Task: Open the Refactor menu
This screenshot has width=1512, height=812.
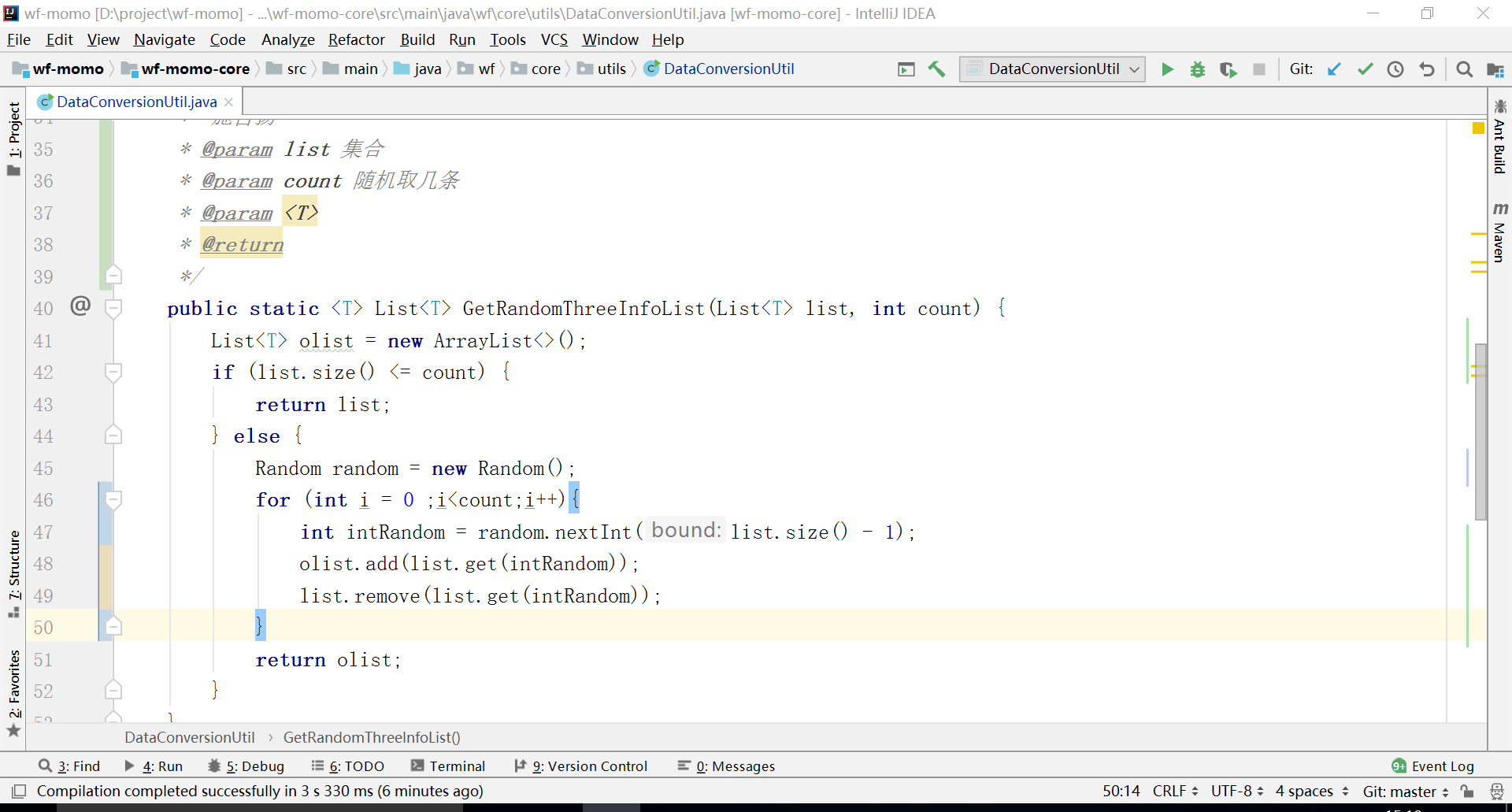Action: coord(356,39)
